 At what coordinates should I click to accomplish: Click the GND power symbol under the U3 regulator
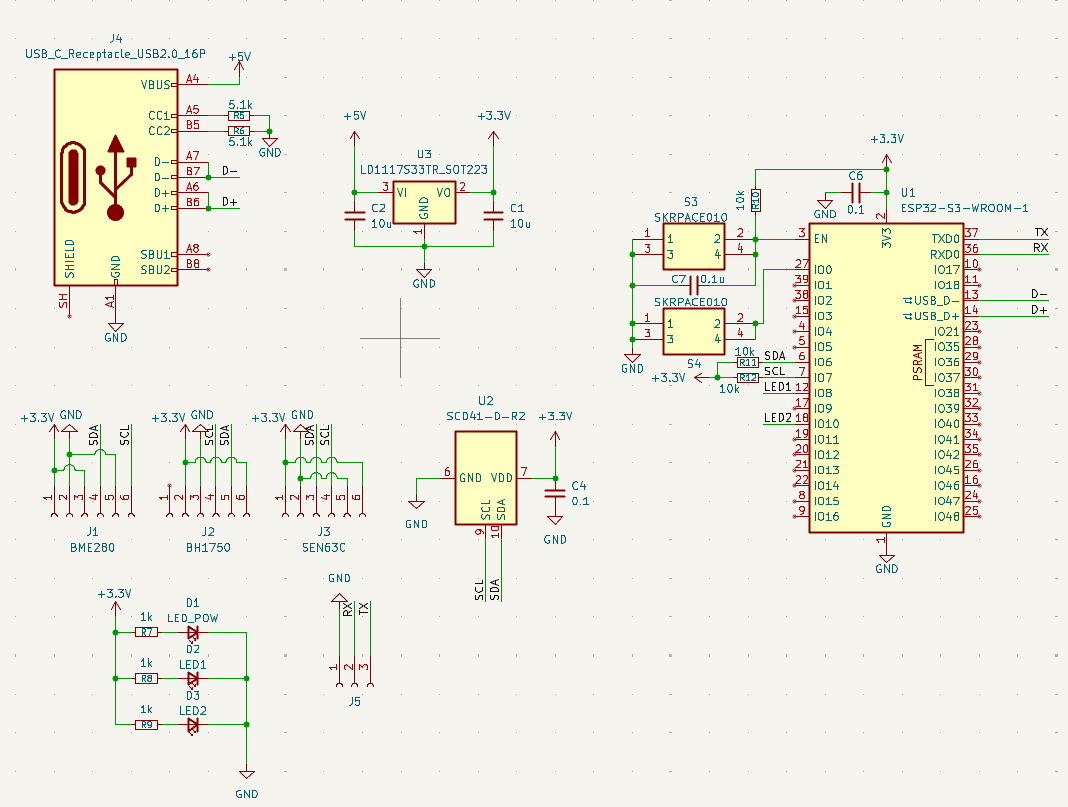click(424, 276)
